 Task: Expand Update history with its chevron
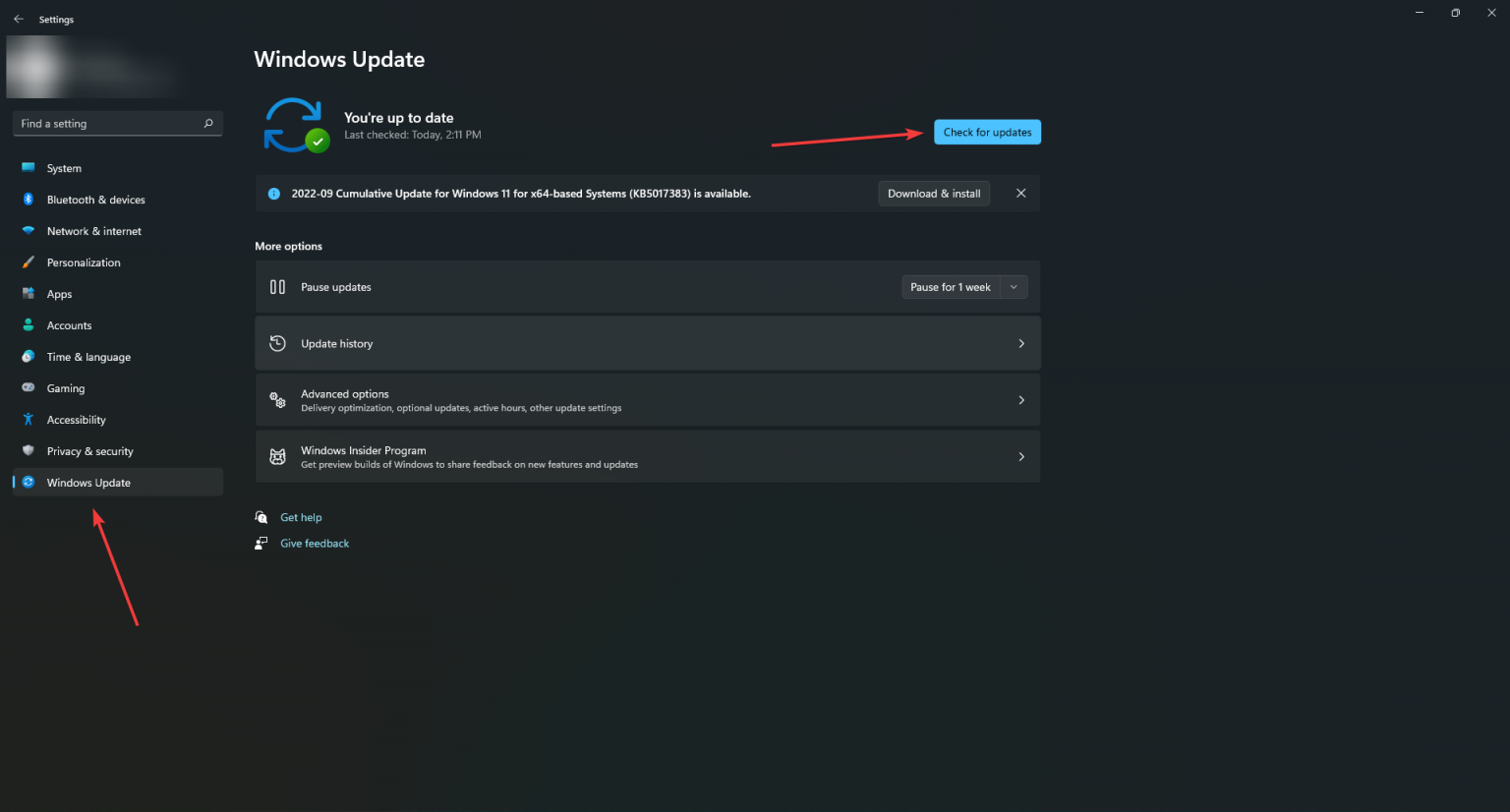1021,343
